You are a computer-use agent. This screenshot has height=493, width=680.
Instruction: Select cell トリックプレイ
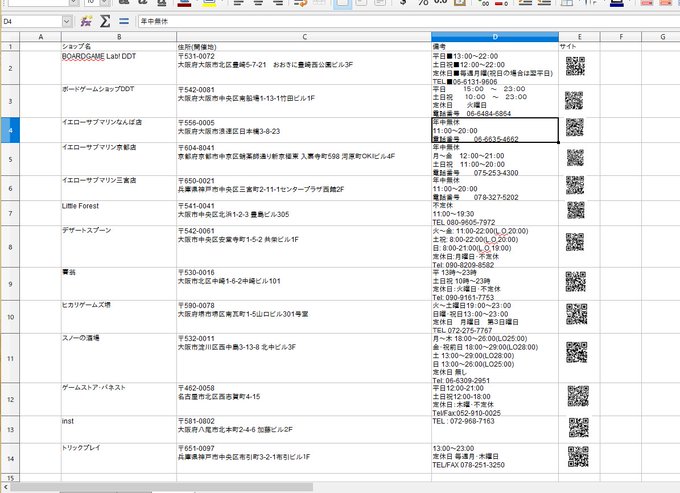coord(119,458)
